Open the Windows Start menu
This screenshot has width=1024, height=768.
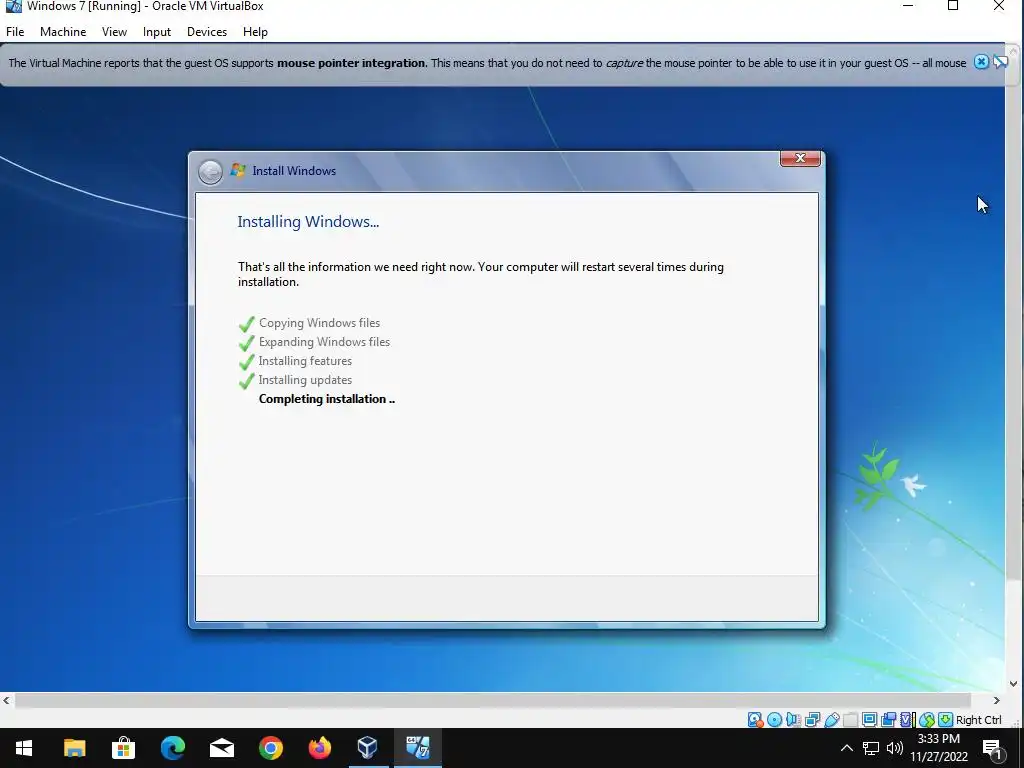coord(24,748)
